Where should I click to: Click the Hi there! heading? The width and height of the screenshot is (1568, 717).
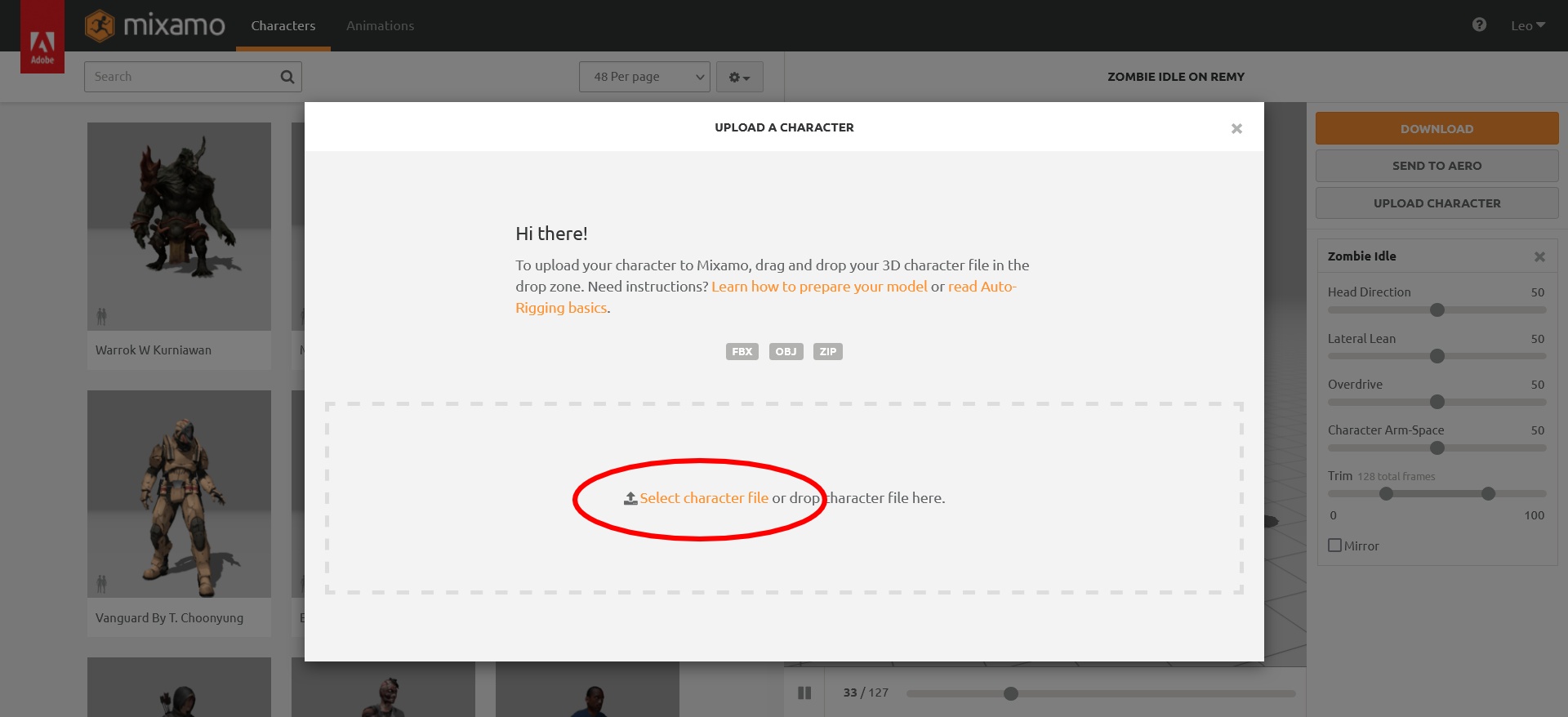click(551, 234)
